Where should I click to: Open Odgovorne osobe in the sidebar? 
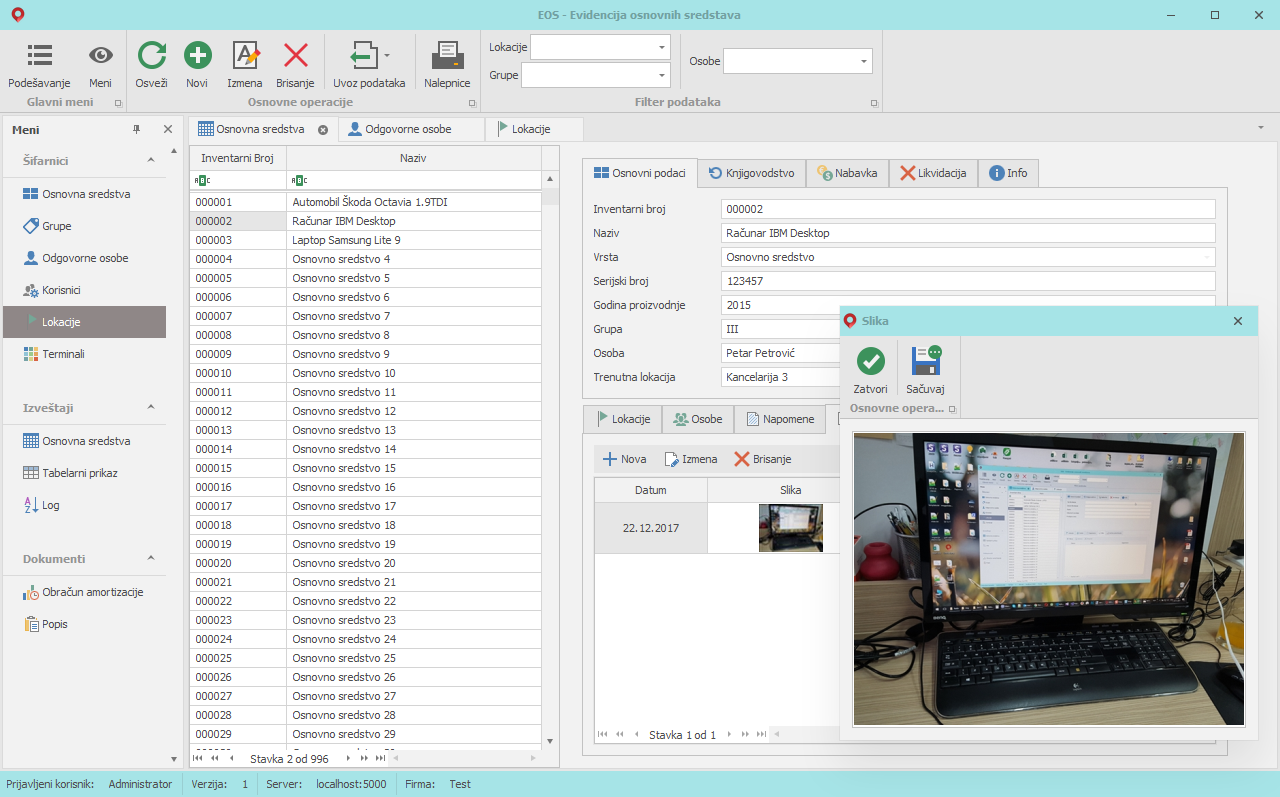84,258
